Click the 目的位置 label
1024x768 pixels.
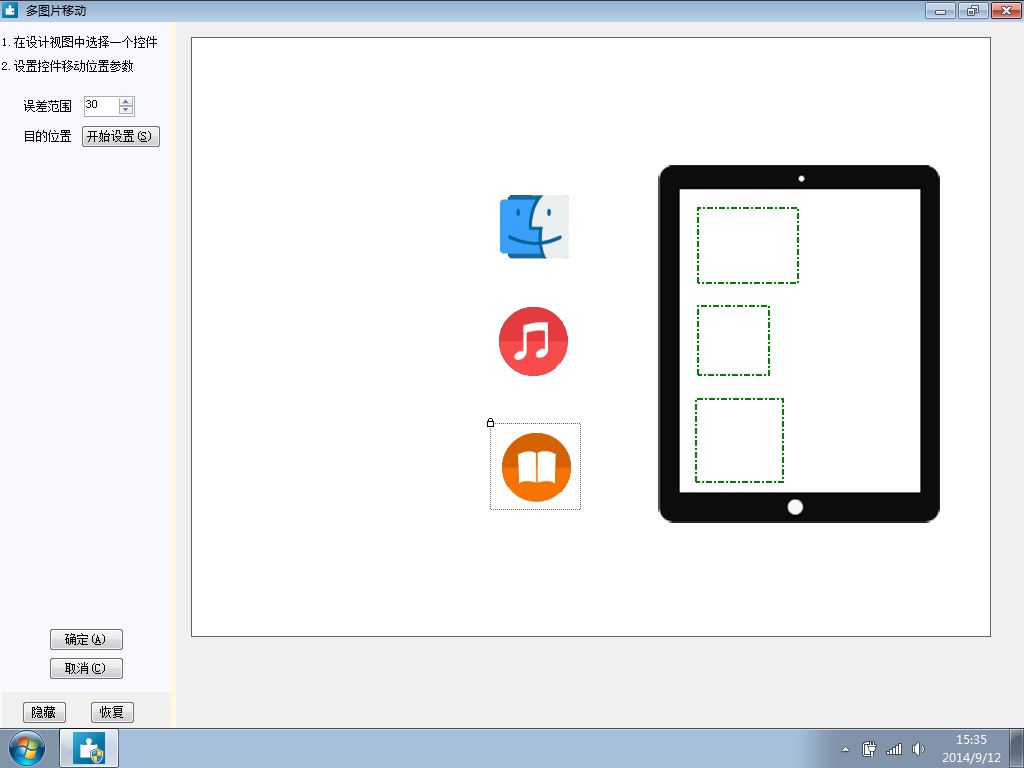(48, 136)
